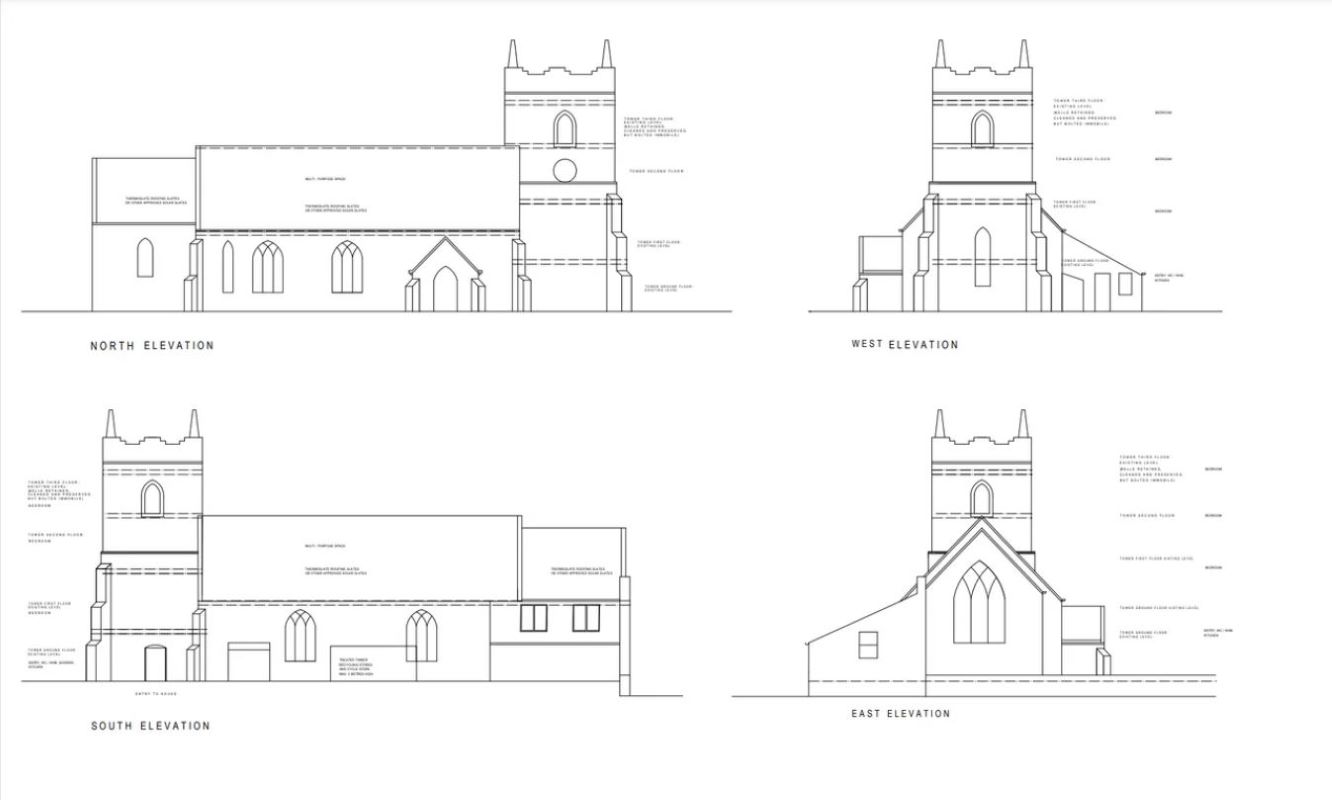Click the crenellated tower parapet, east elevation
This screenshot has width=1332, height=800.
tap(982, 440)
